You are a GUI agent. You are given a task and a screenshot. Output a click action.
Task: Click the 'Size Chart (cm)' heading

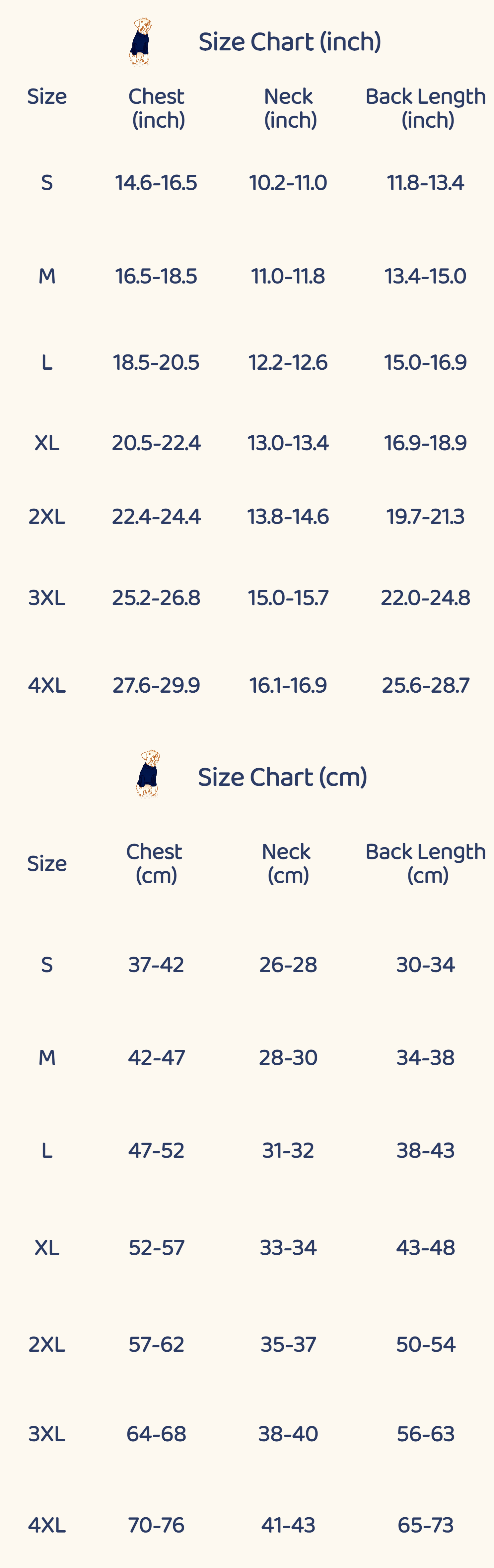(282, 777)
